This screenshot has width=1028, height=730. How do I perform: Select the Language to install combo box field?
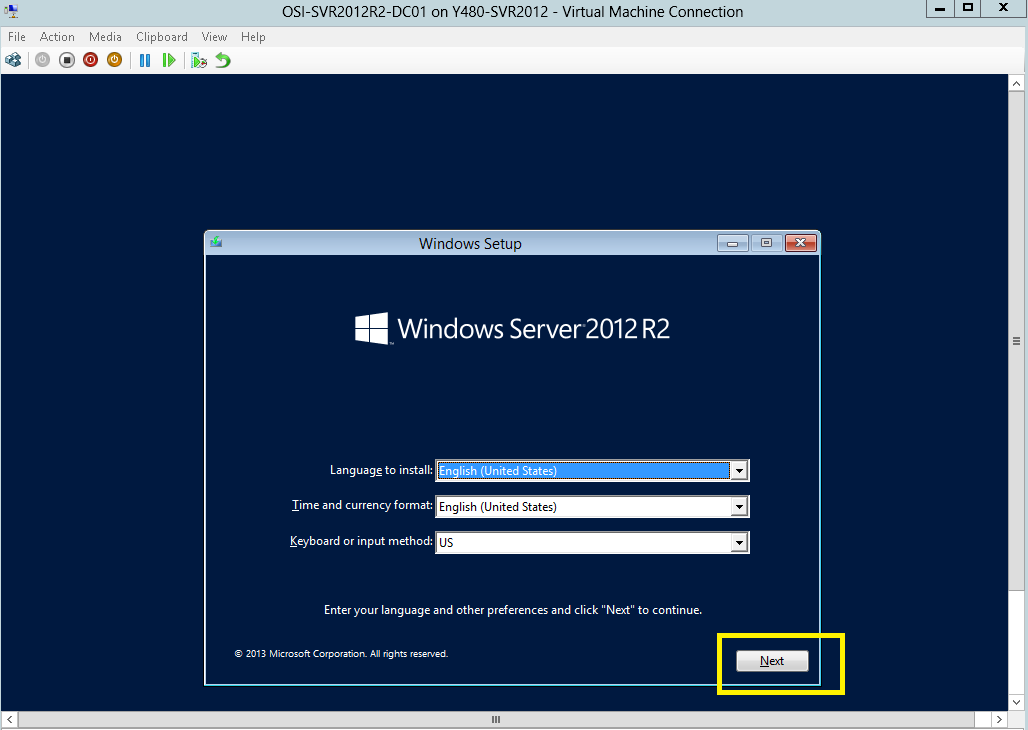click(592, 471)
